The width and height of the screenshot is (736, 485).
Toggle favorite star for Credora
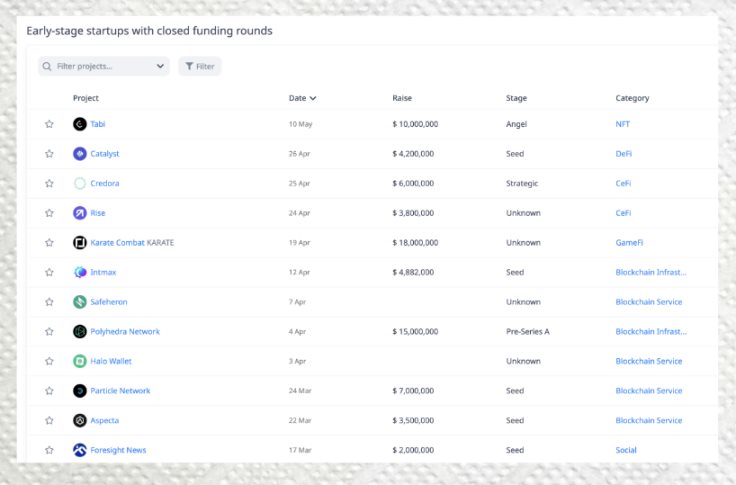[x=49, y=184]
